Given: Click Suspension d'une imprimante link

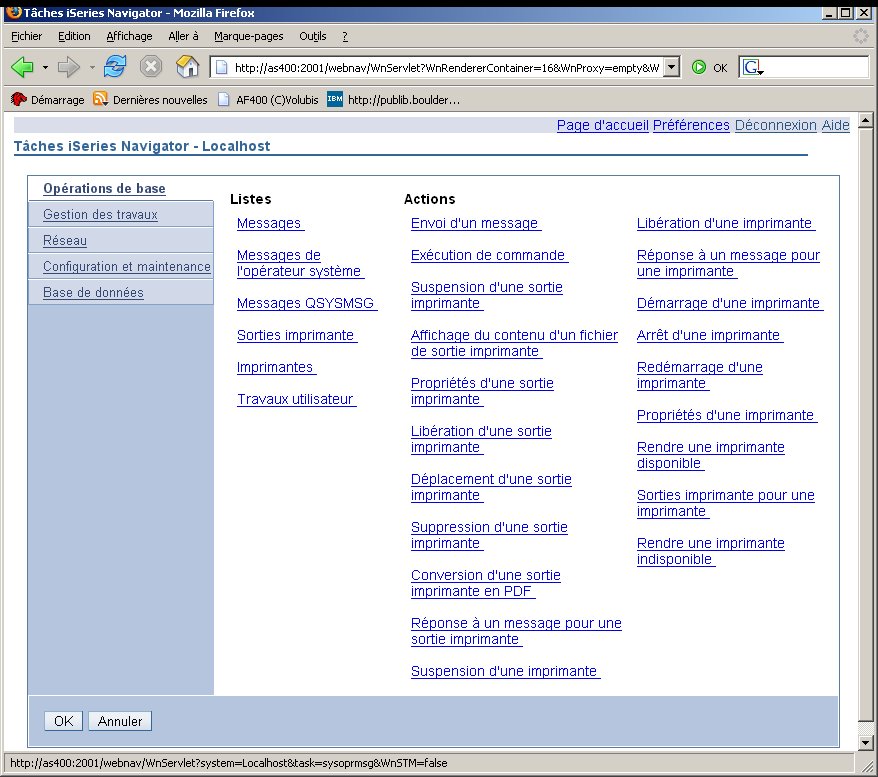Looking at the screenshot, I should pos(505,671).
